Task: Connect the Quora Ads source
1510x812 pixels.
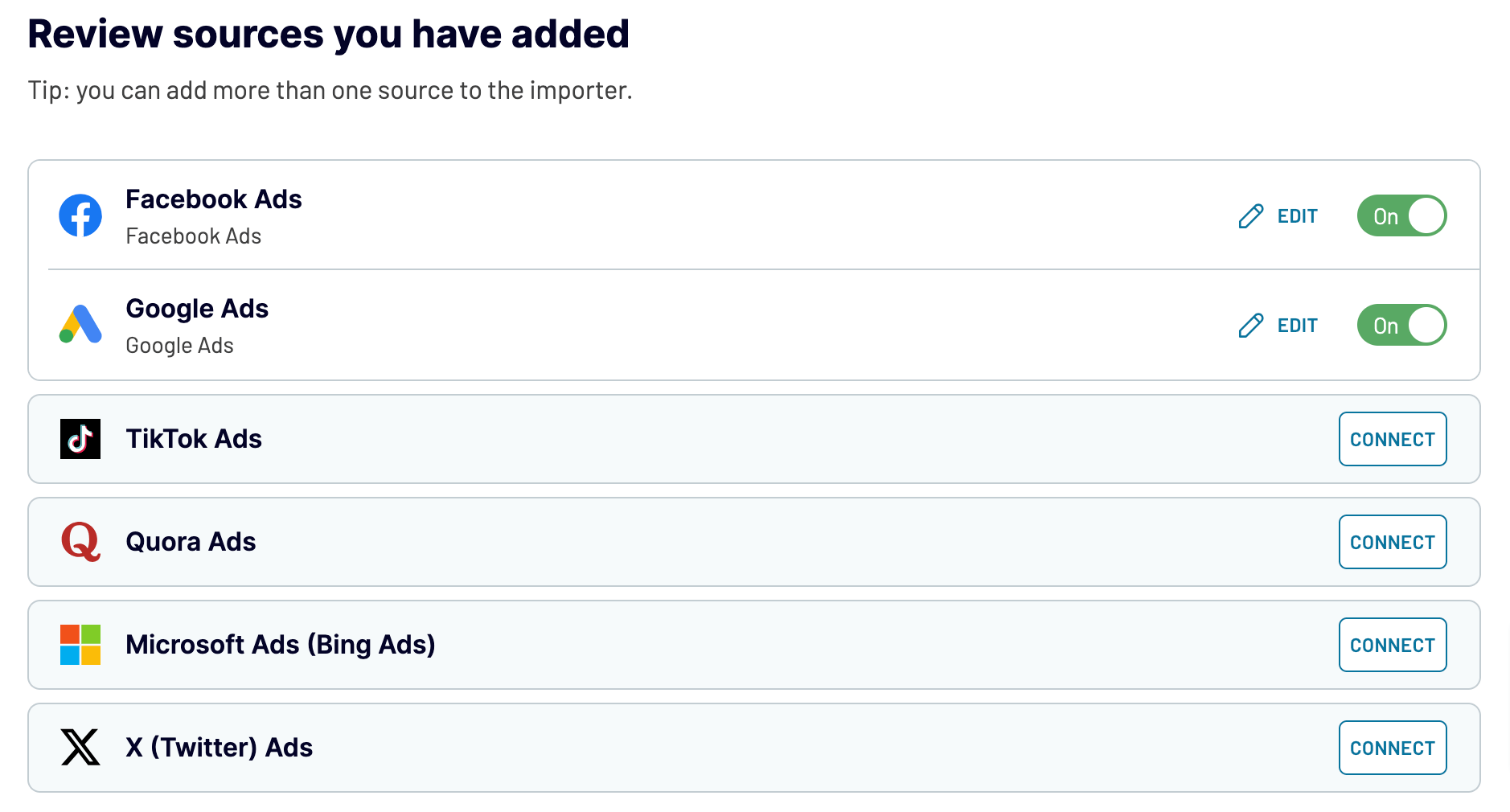Action: pos(1393,542)
